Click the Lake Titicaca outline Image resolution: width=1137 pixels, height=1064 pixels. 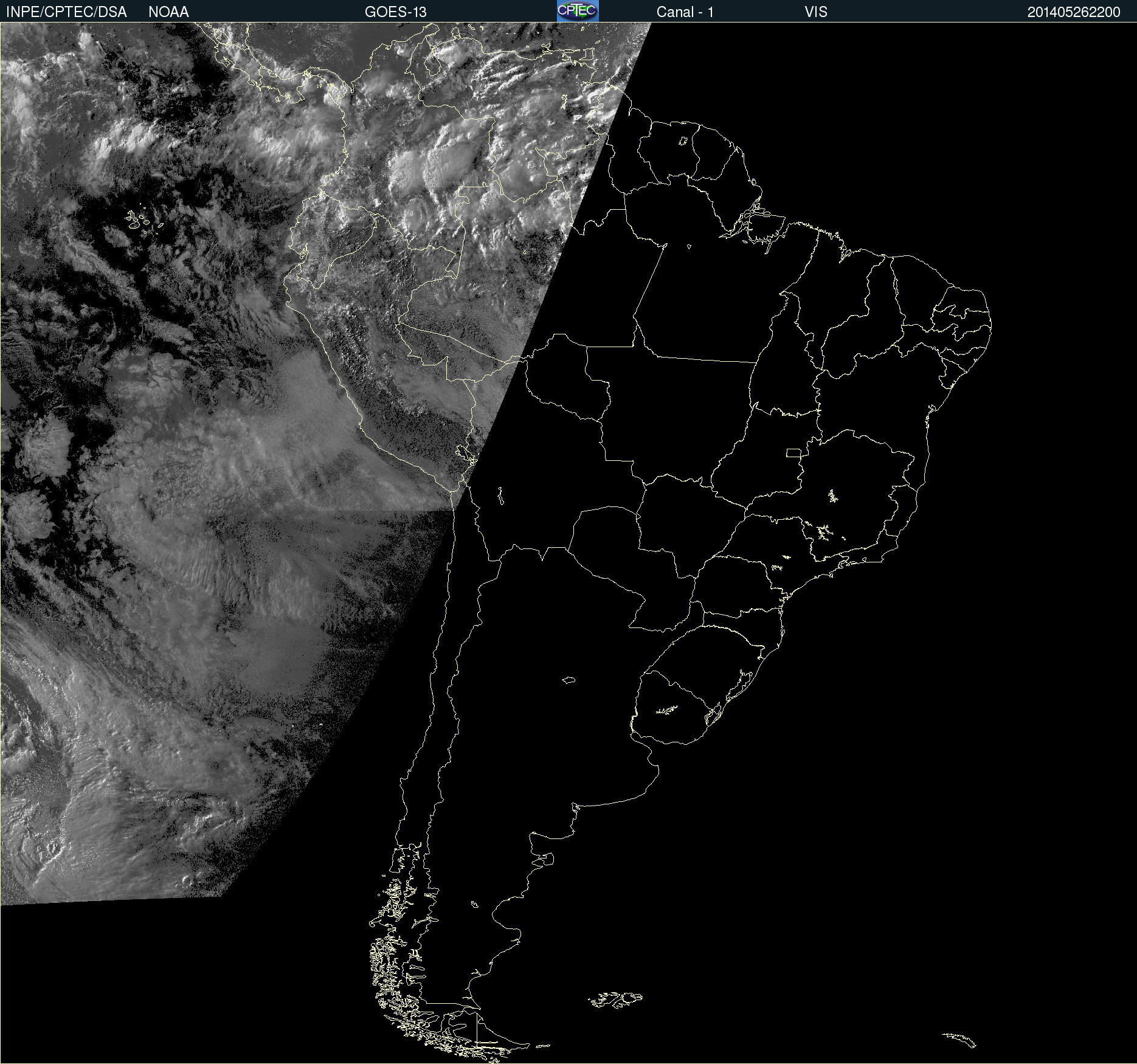(466, 452)
